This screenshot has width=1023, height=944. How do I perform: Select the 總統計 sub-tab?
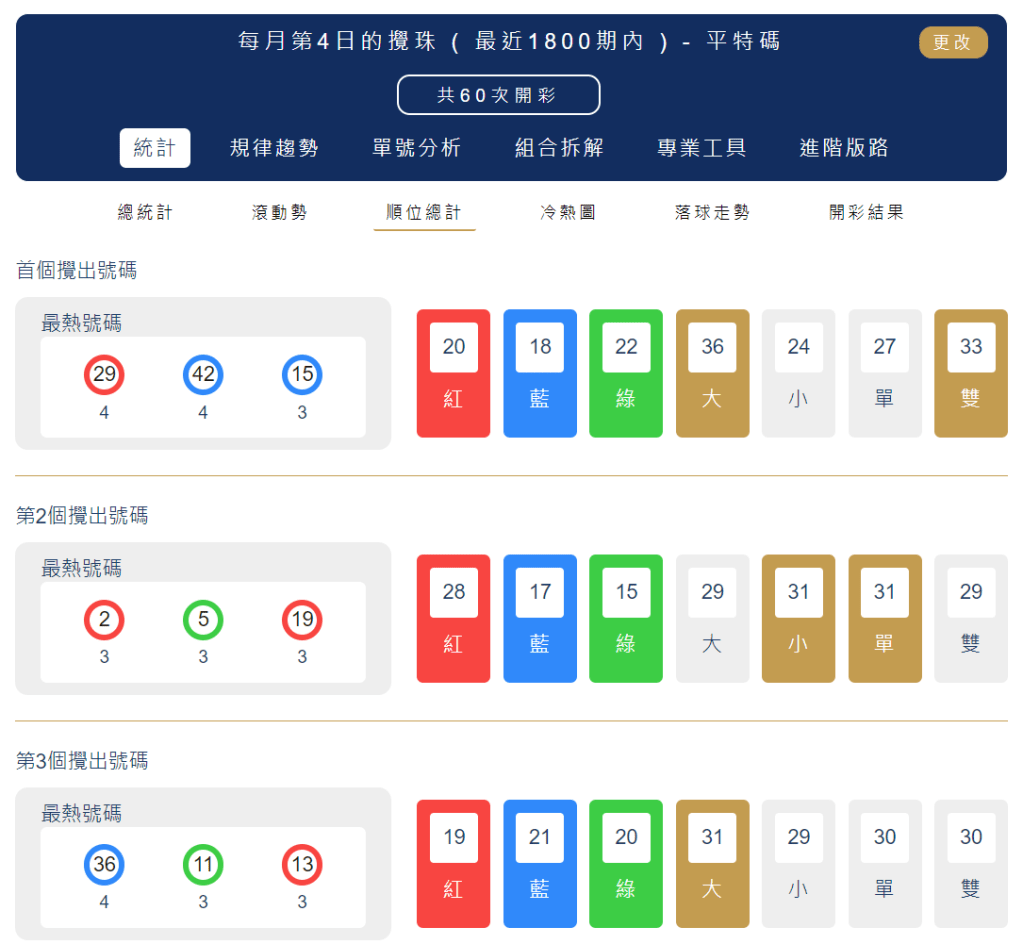pos(145,211)
